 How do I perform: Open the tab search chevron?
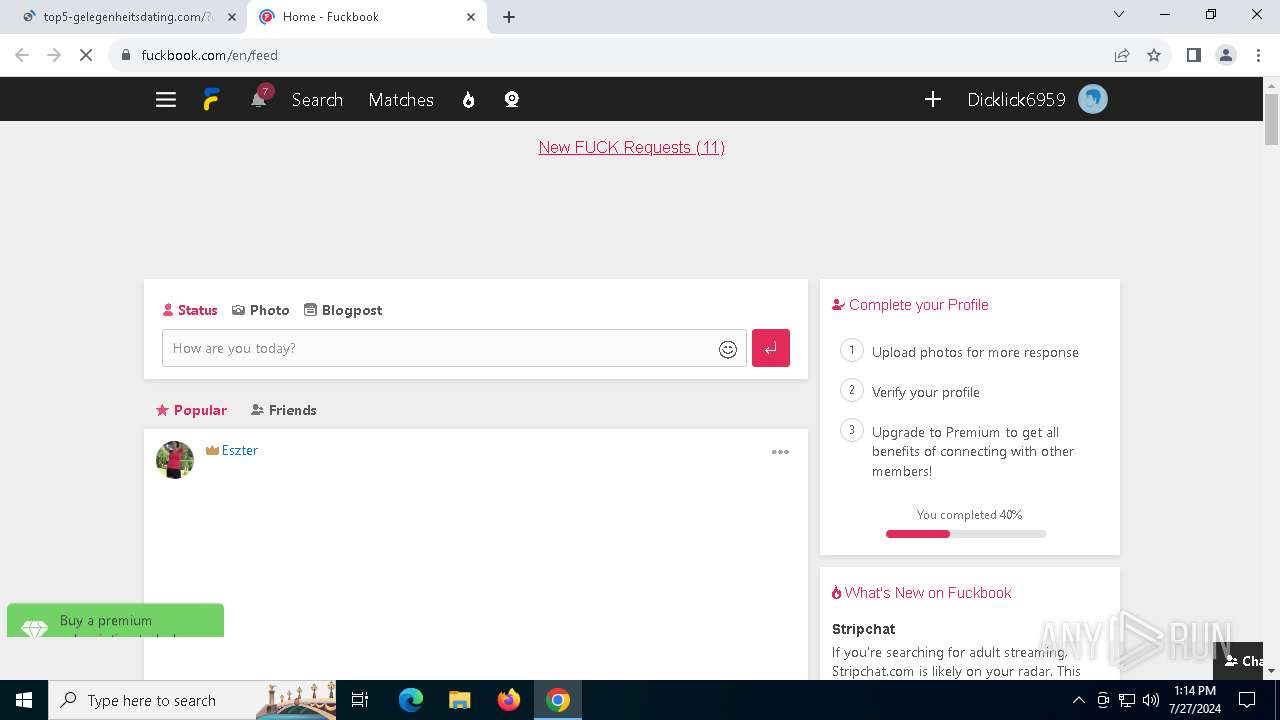pos(1119,14)
